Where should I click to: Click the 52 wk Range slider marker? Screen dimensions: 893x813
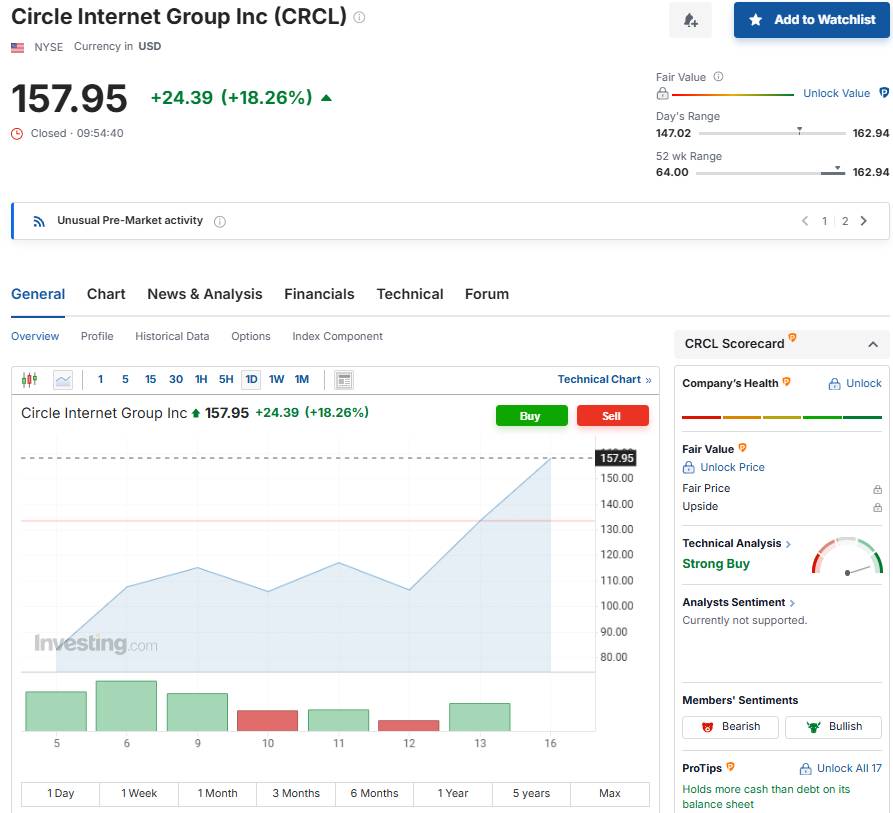click(837, 169)
